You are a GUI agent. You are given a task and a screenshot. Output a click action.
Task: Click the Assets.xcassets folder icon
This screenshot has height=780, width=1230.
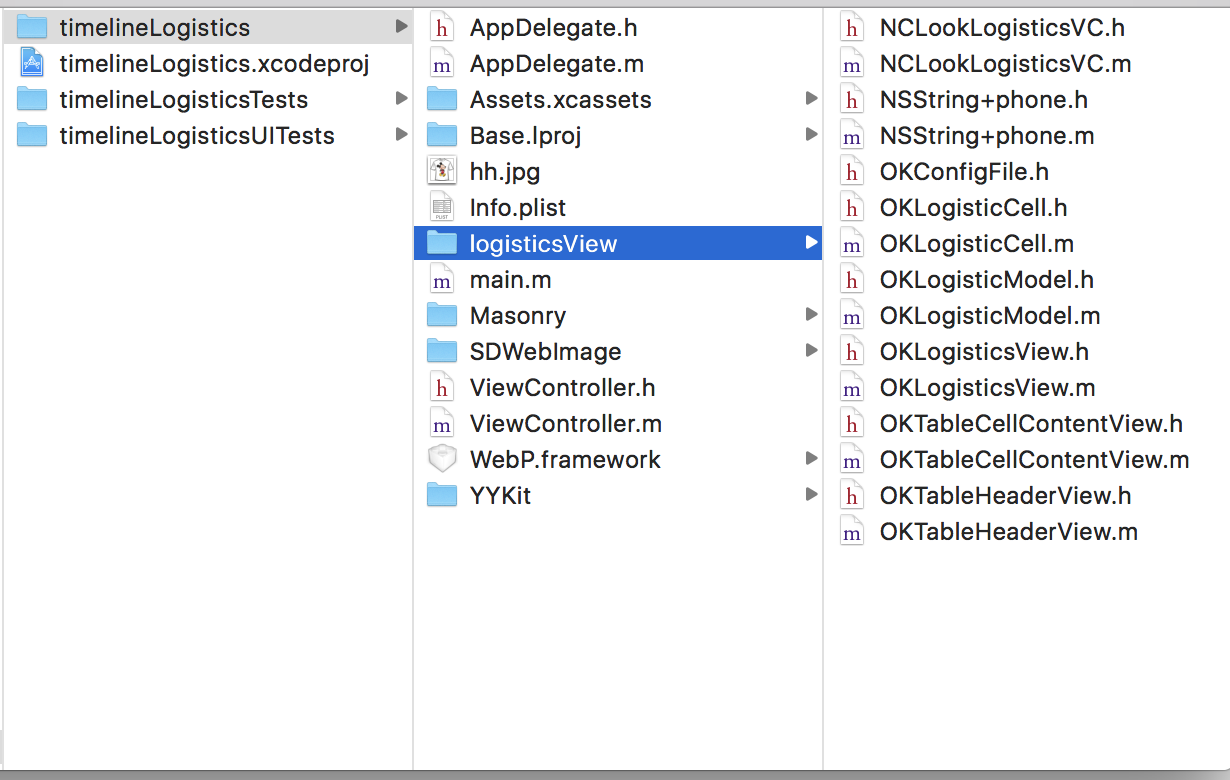(442, 99)
